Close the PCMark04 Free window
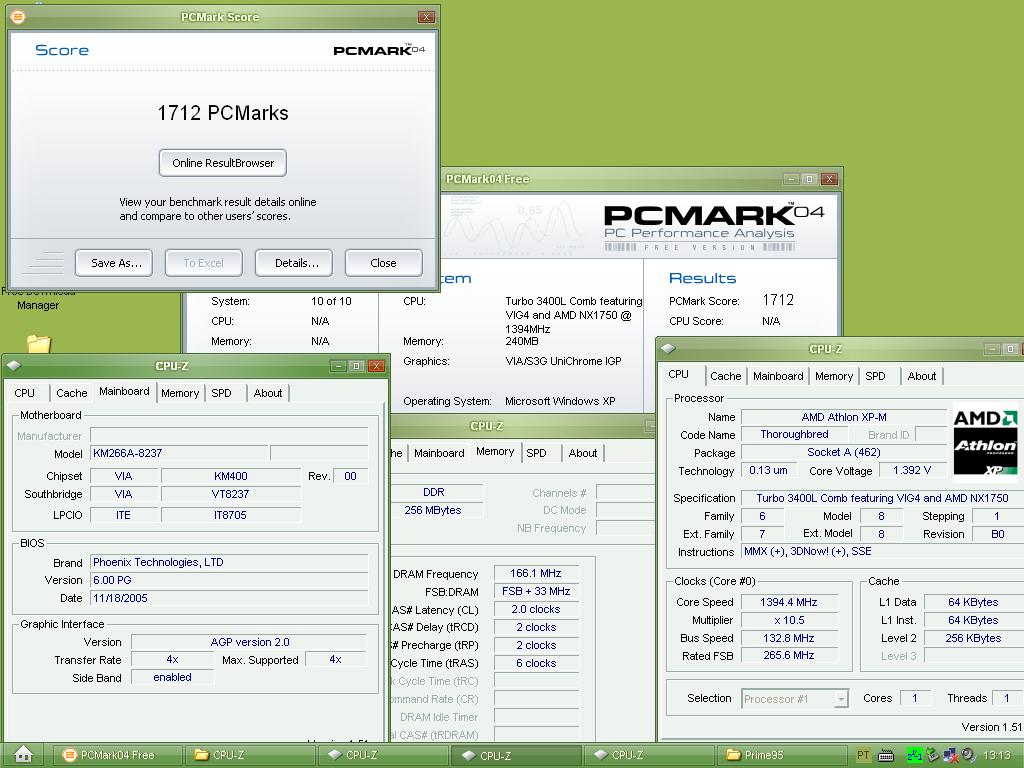 (x=829, y=179)
